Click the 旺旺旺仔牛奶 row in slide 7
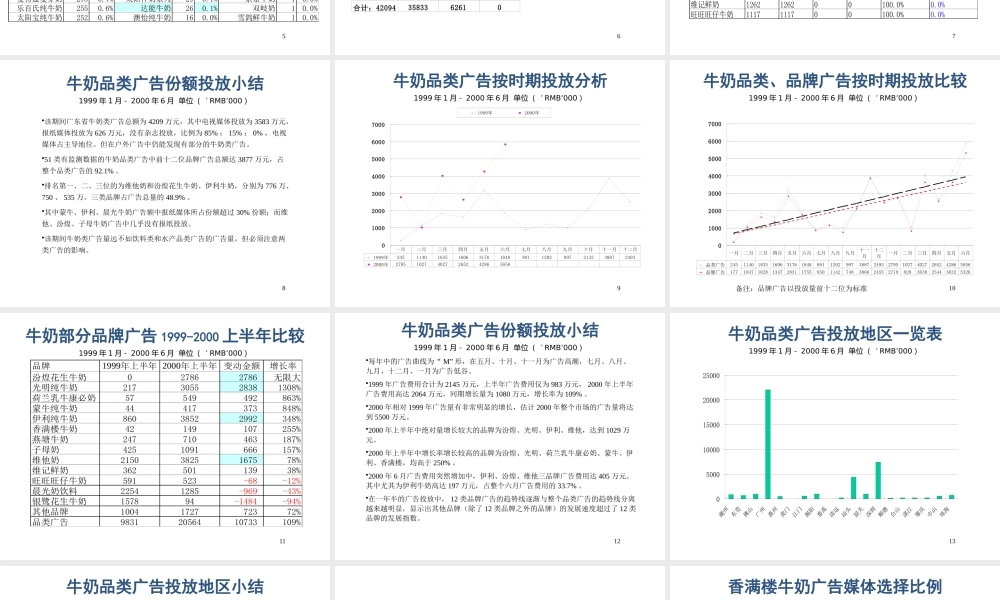1000x600 pixels. click(834, 14)
